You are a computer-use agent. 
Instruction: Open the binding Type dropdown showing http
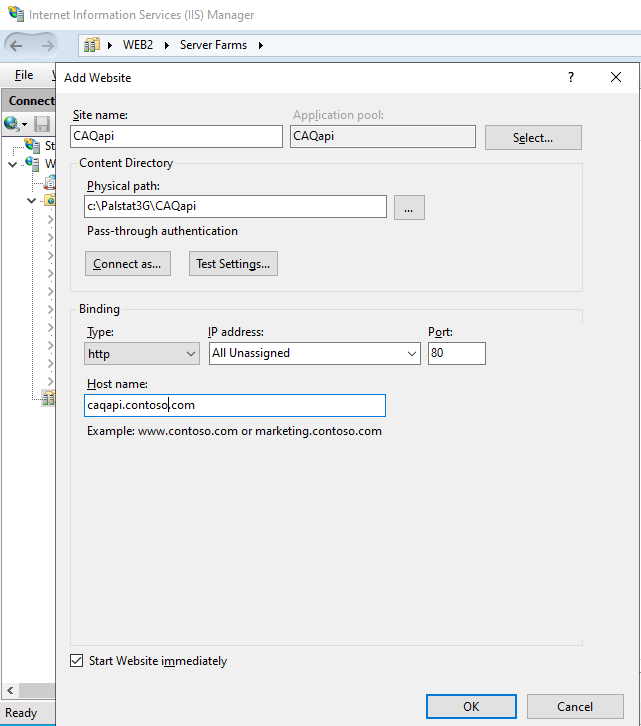pos(142,354)
